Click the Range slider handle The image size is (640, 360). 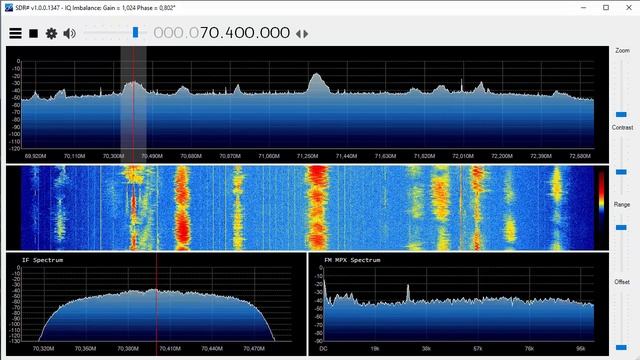pos(621,227)
